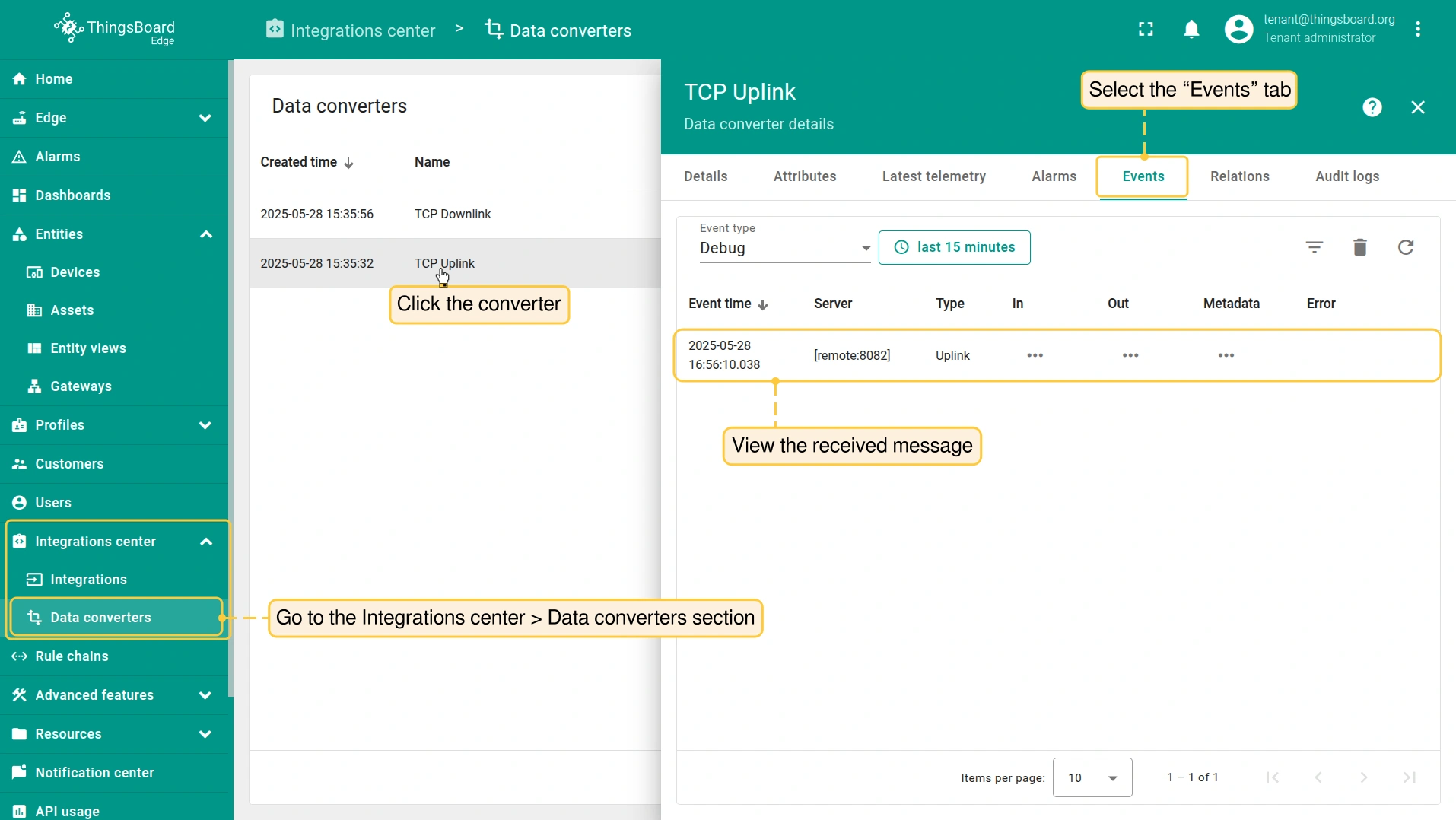Select the TCP Downlink converter row

tap(453, 214)
